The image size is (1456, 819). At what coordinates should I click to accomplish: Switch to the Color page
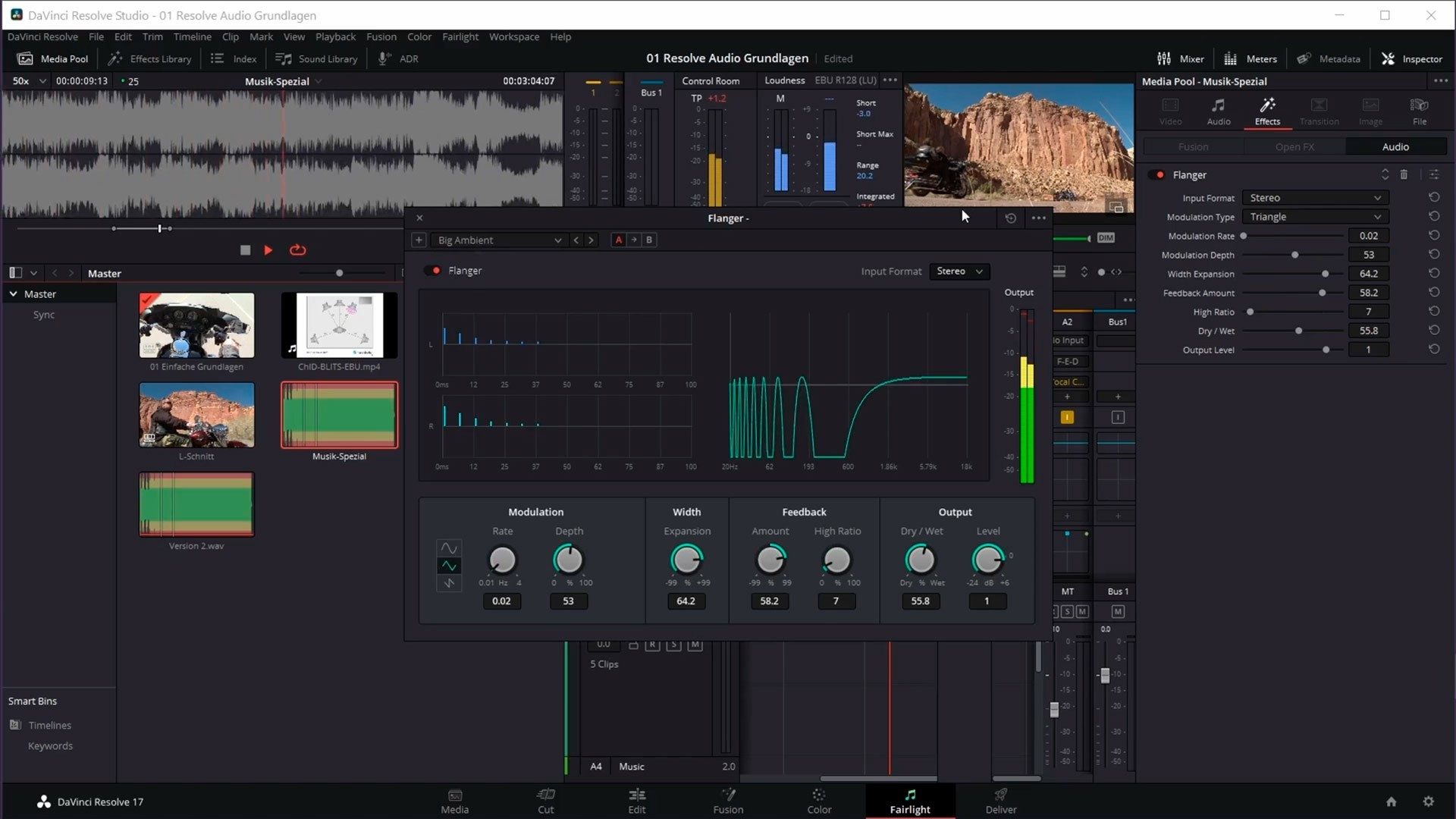click(819, 801)
